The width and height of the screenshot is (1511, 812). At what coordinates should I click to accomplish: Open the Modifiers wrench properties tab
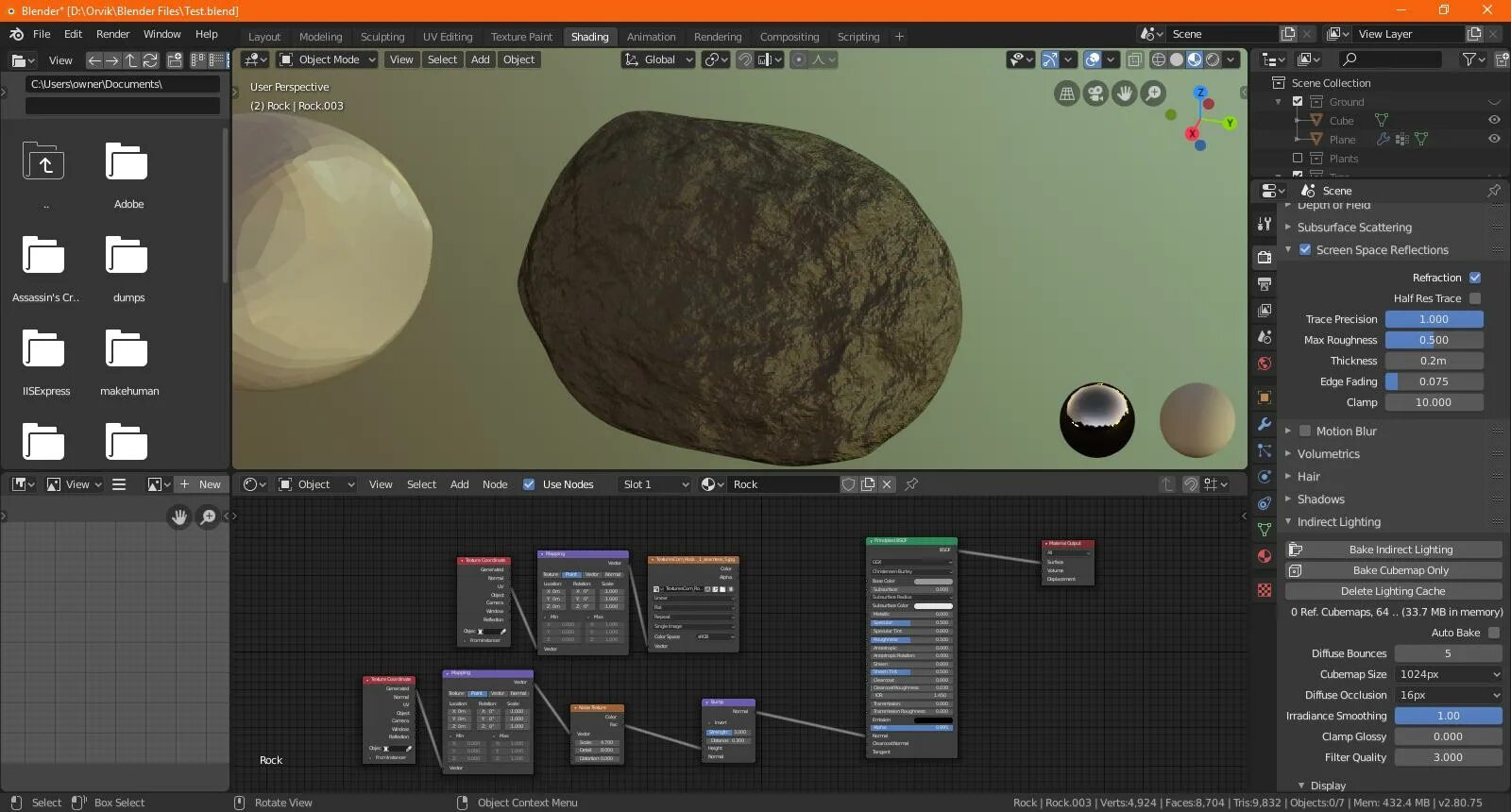(x=1265, y=424)
